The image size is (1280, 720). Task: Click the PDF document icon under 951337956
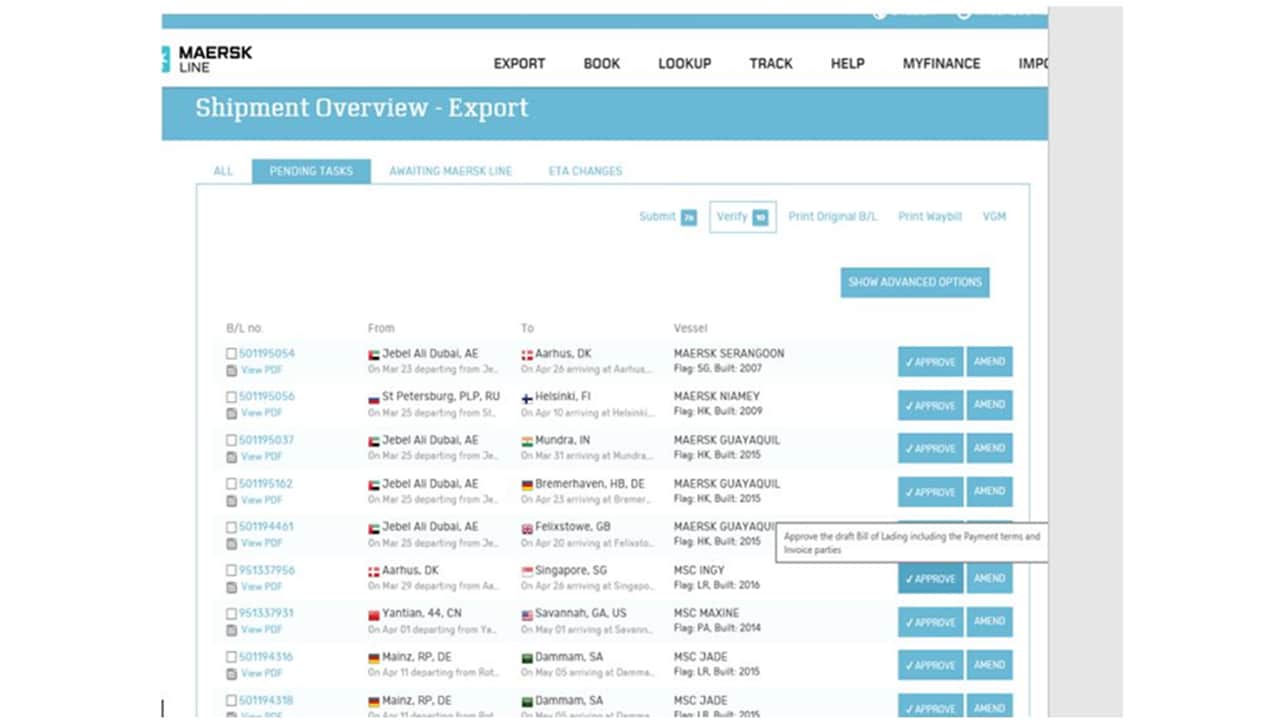click(x=231, y=587)
